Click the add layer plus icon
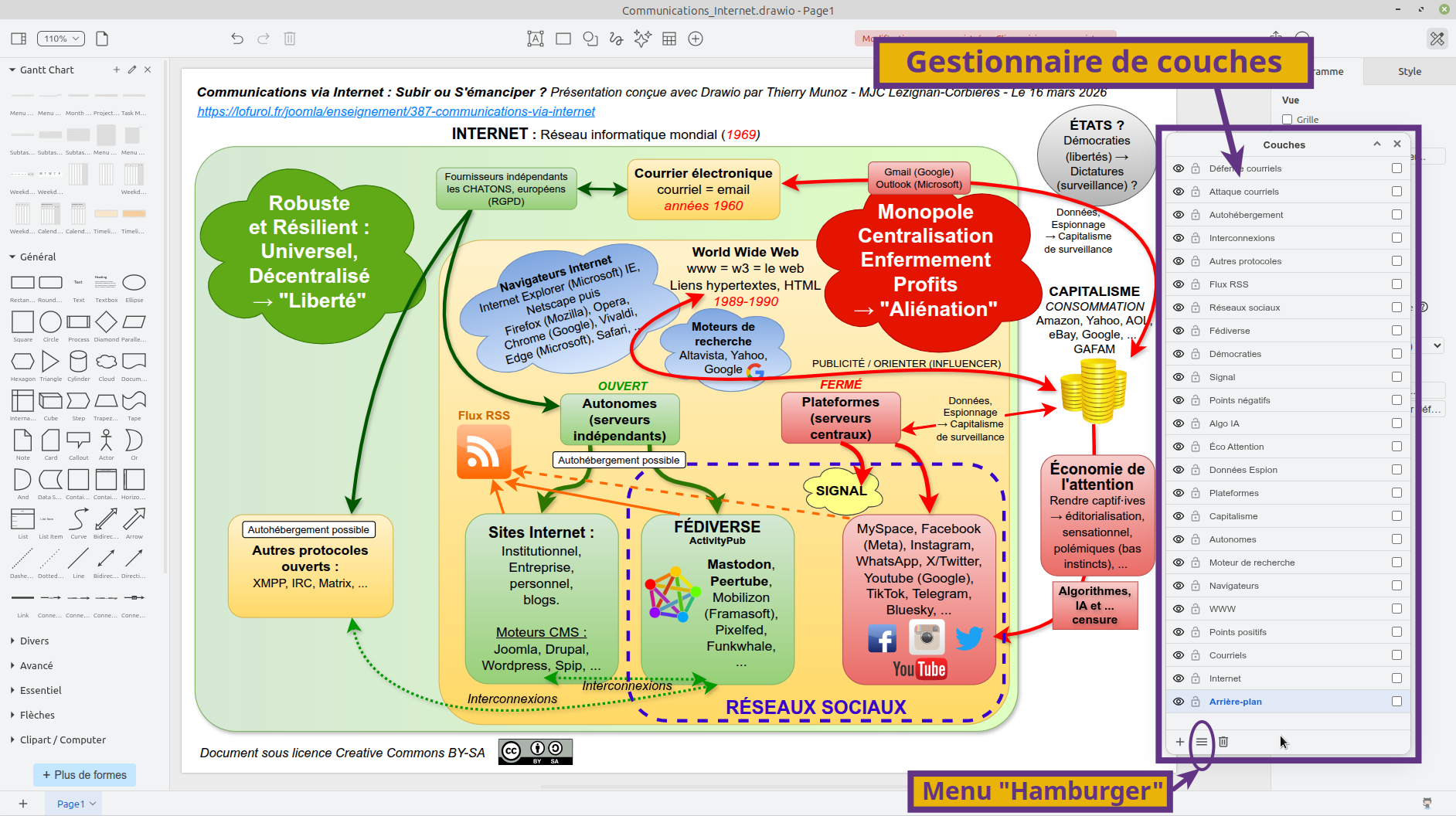The height and width of the screenshot is (816, 1456). click(x=1179, y=742)
